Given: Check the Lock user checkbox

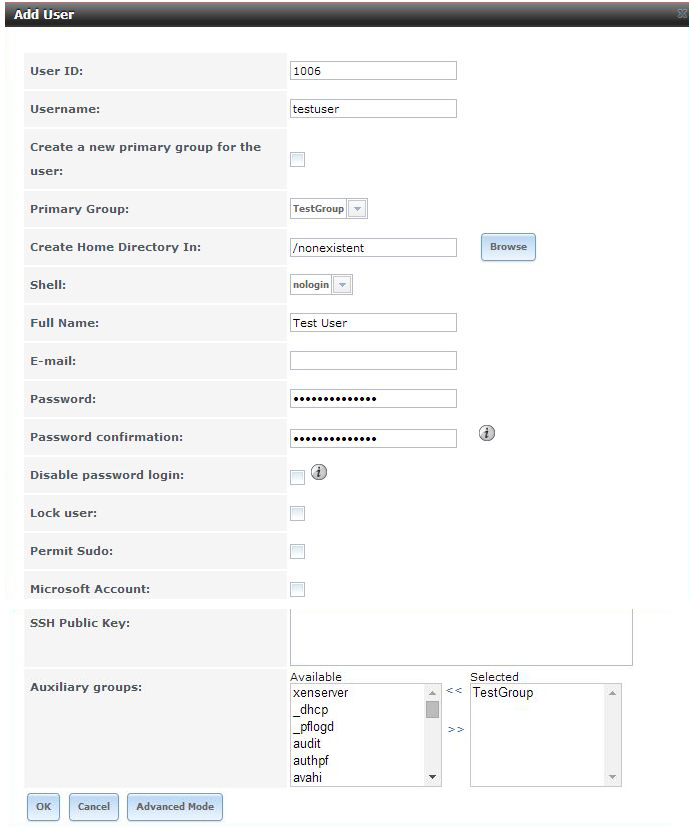Looking at the screenshot, I should click(297, 514).
